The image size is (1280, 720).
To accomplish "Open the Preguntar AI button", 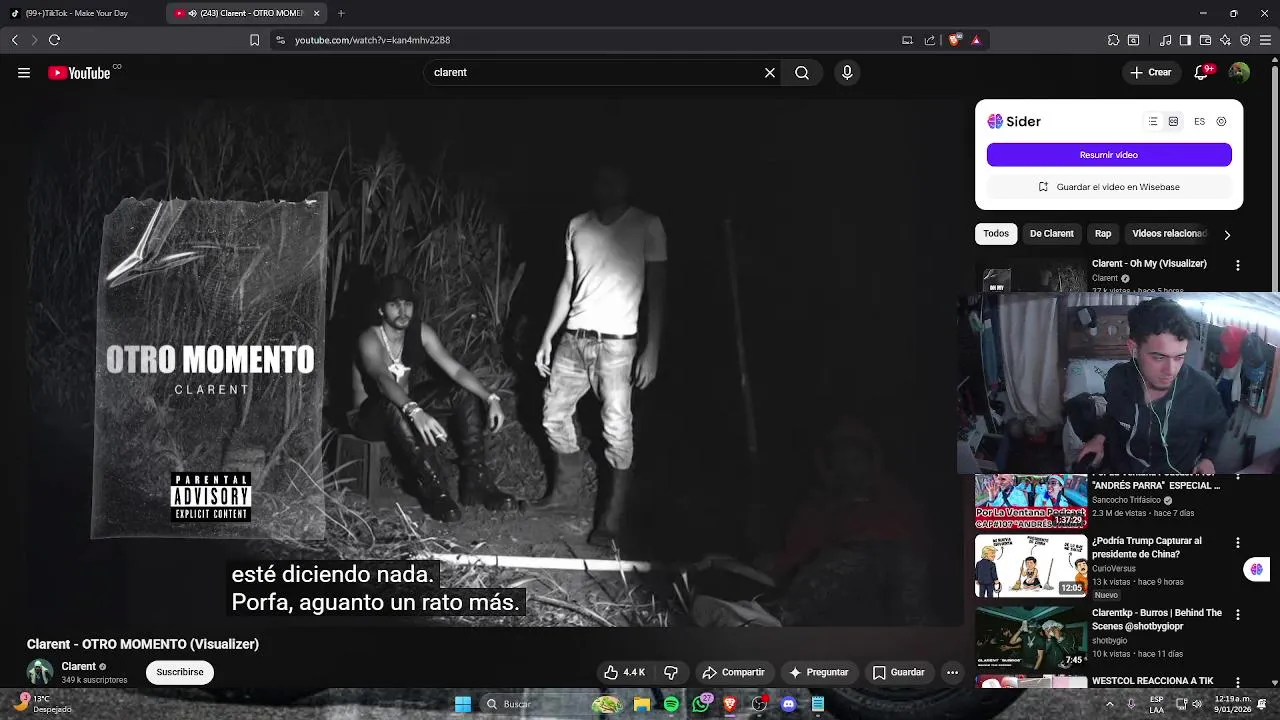I will (x=819, y=672).
